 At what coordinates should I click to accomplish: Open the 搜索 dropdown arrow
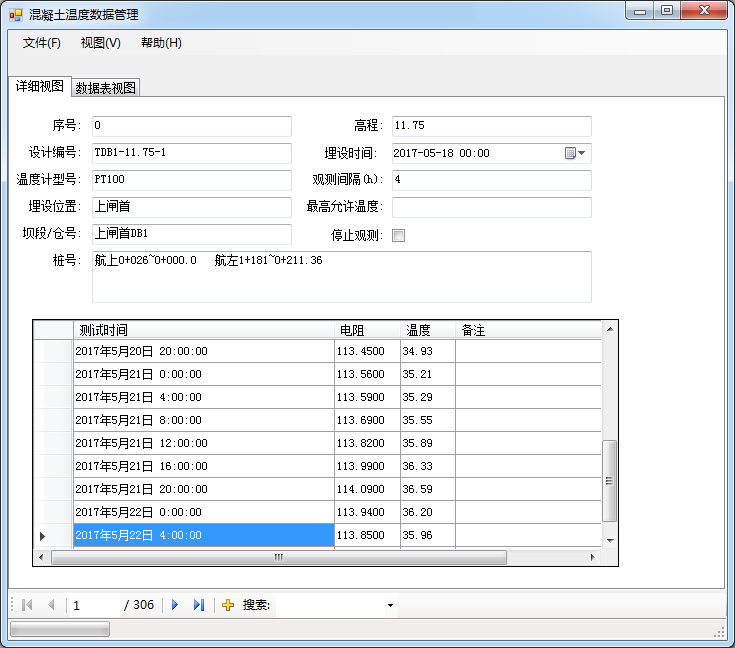click(x=390, y=605)
